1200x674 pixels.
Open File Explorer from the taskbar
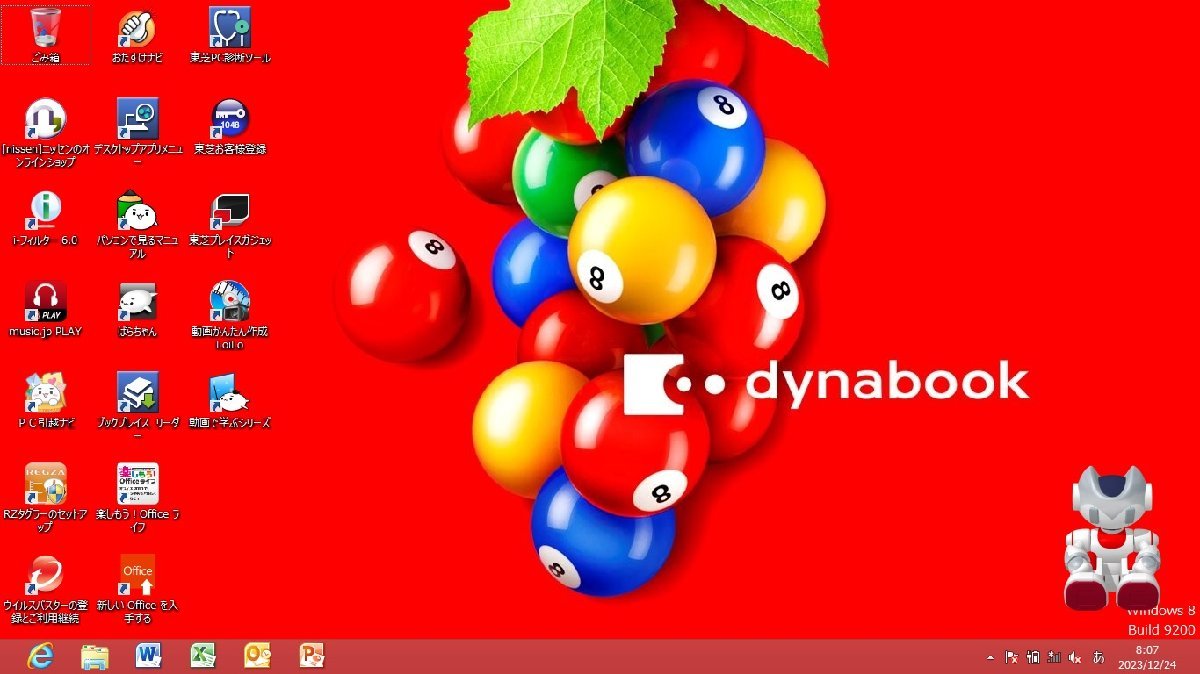click(95, 656)
